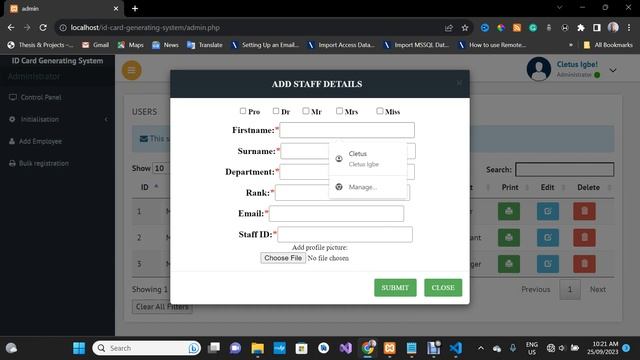
Task: Open VS Code from taskbar
Action: click(456, 348)
